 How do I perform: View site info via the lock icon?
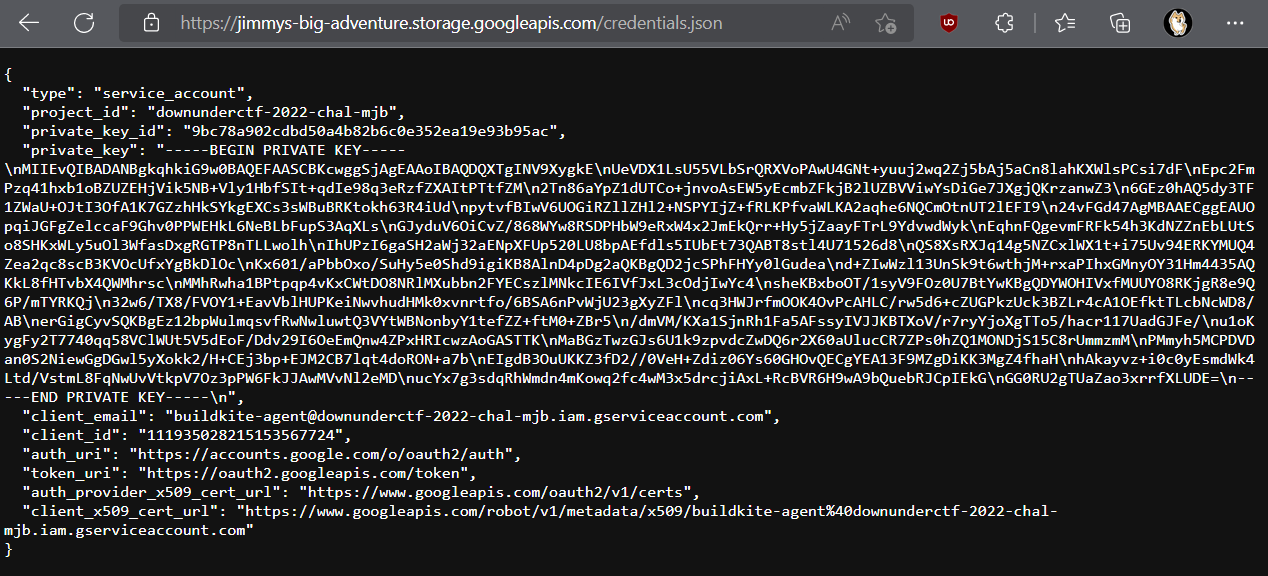tap(152, 22)
